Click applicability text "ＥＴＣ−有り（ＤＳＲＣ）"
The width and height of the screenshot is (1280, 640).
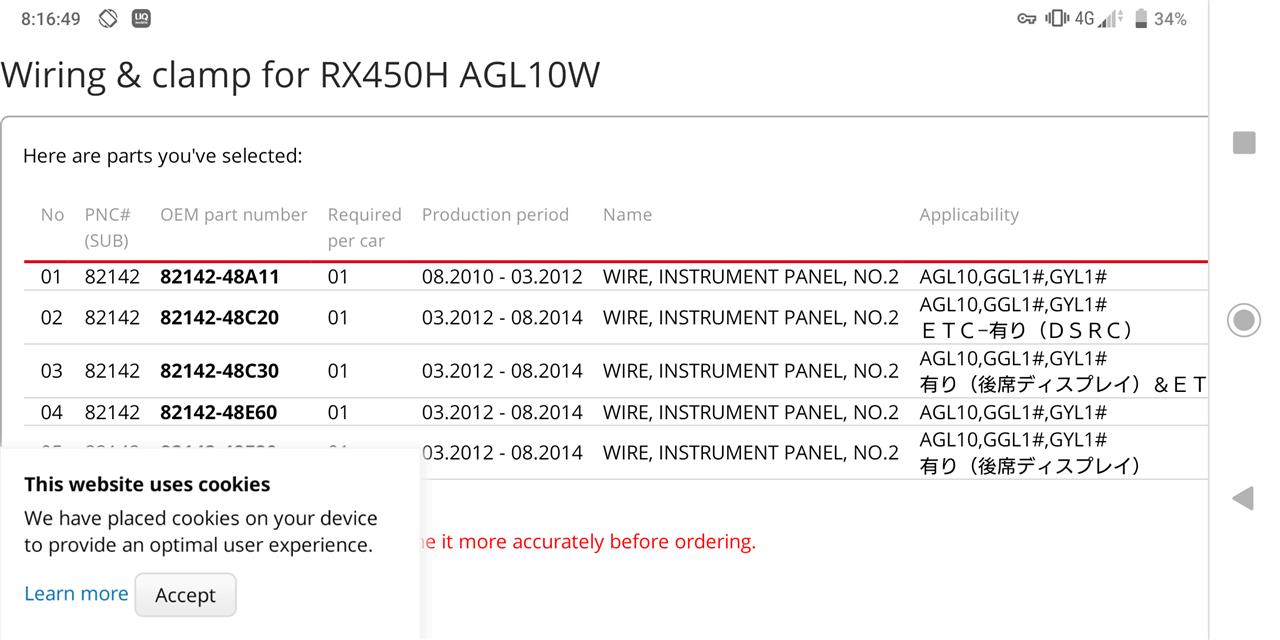coord(1027,331)
